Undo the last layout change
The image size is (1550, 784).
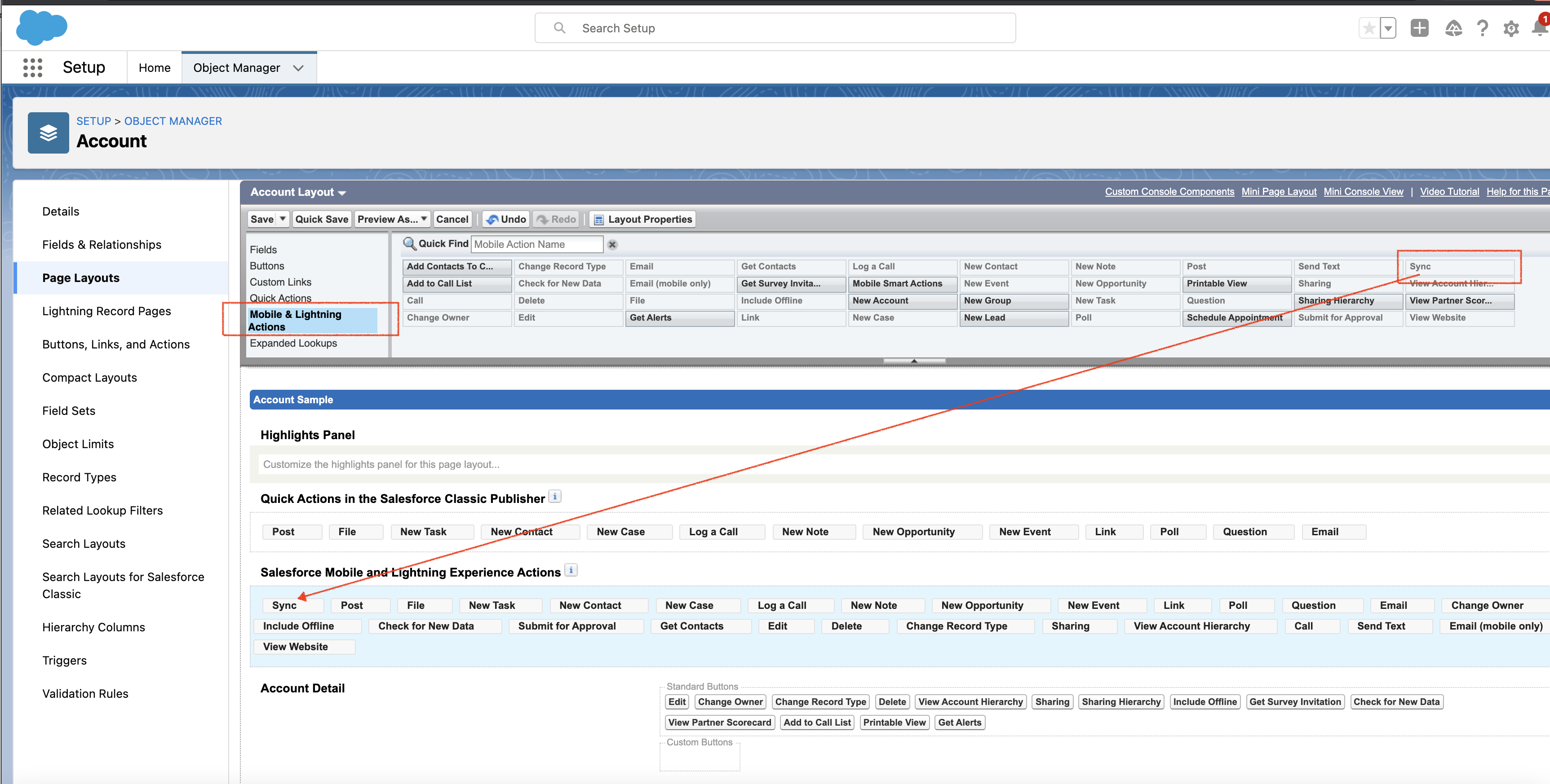coord(506,219)
